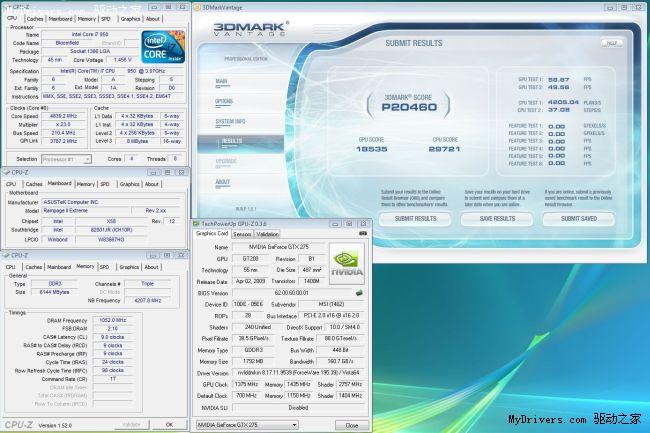650x433 pixels.
Task: Click the NVIDIA logo in GPU-Z
Action: [347, 264]
